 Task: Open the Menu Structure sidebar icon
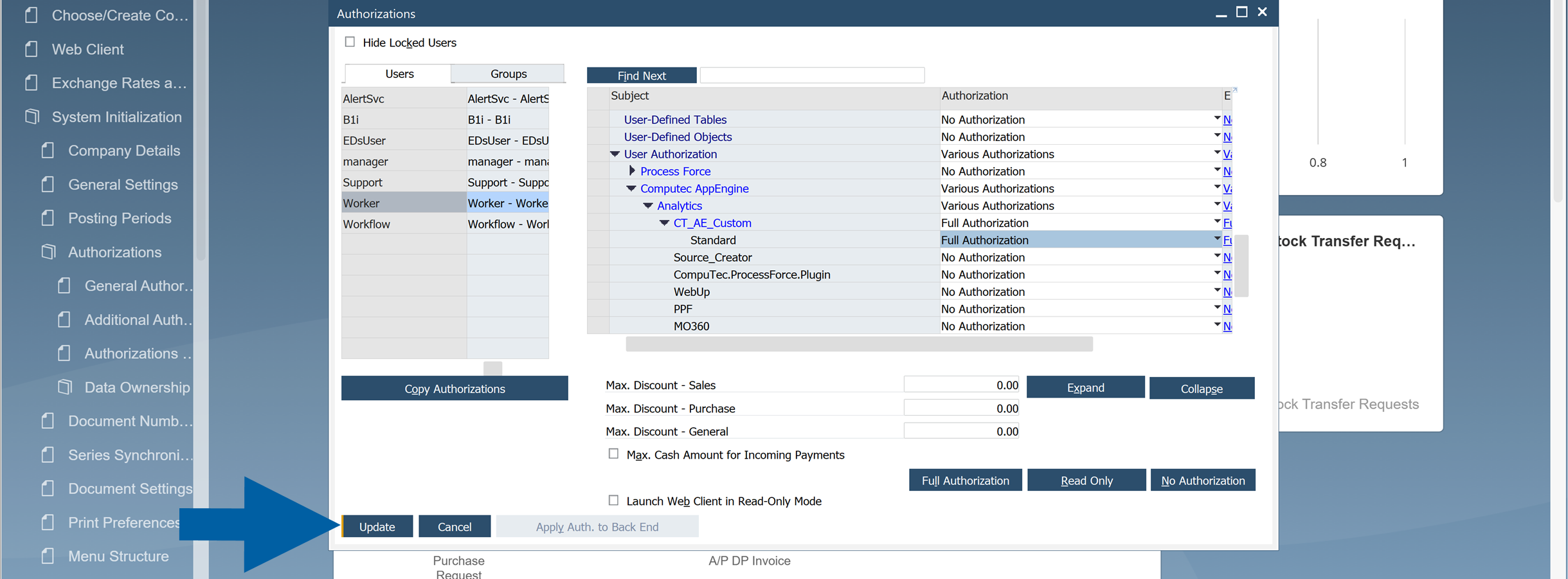coord(48,556)
